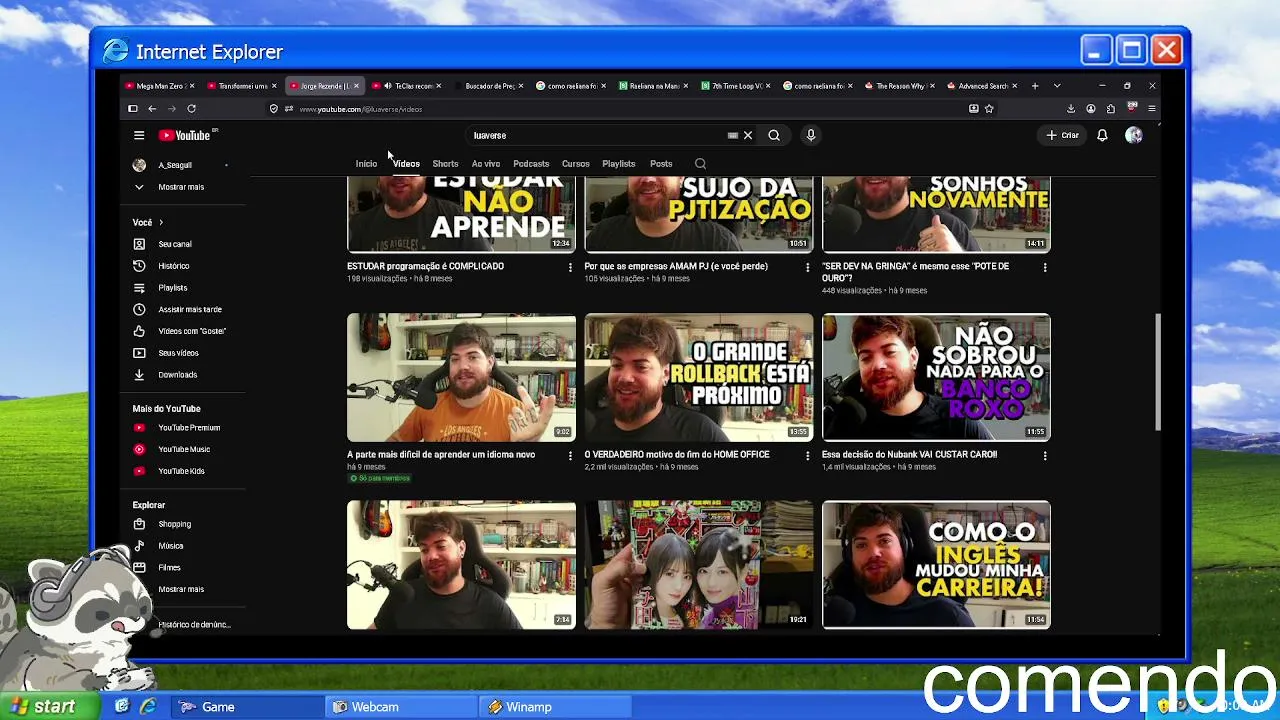The image size is (1280, 720).
Task: Go back using the browser back arrow
Action: tap(152, 109)
